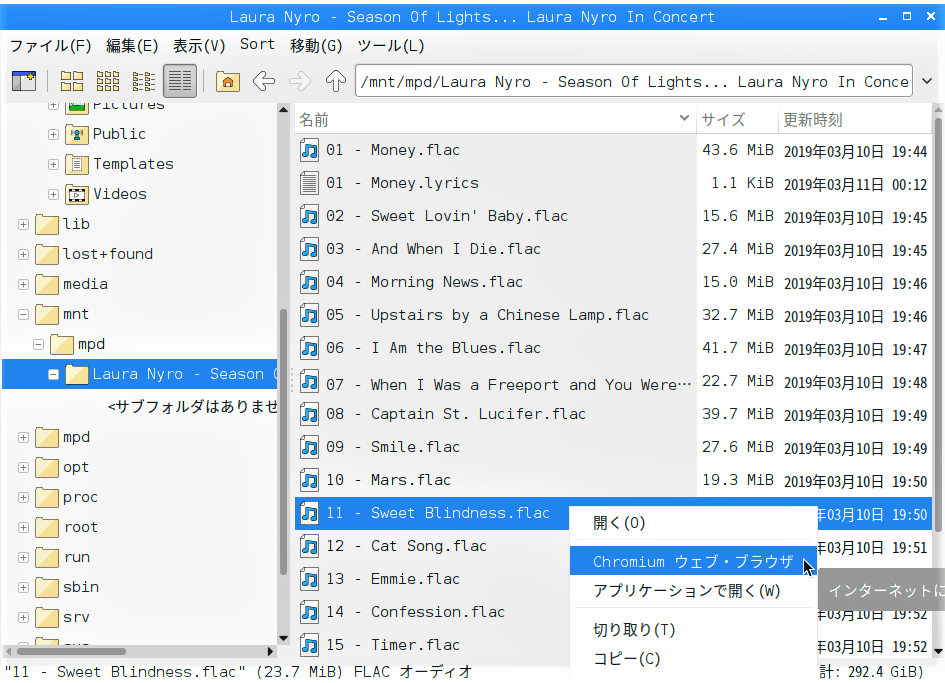This screenshot has width=945, height=683.
Task: Expand the proc folder tree node
Action: tap(24, 498)
